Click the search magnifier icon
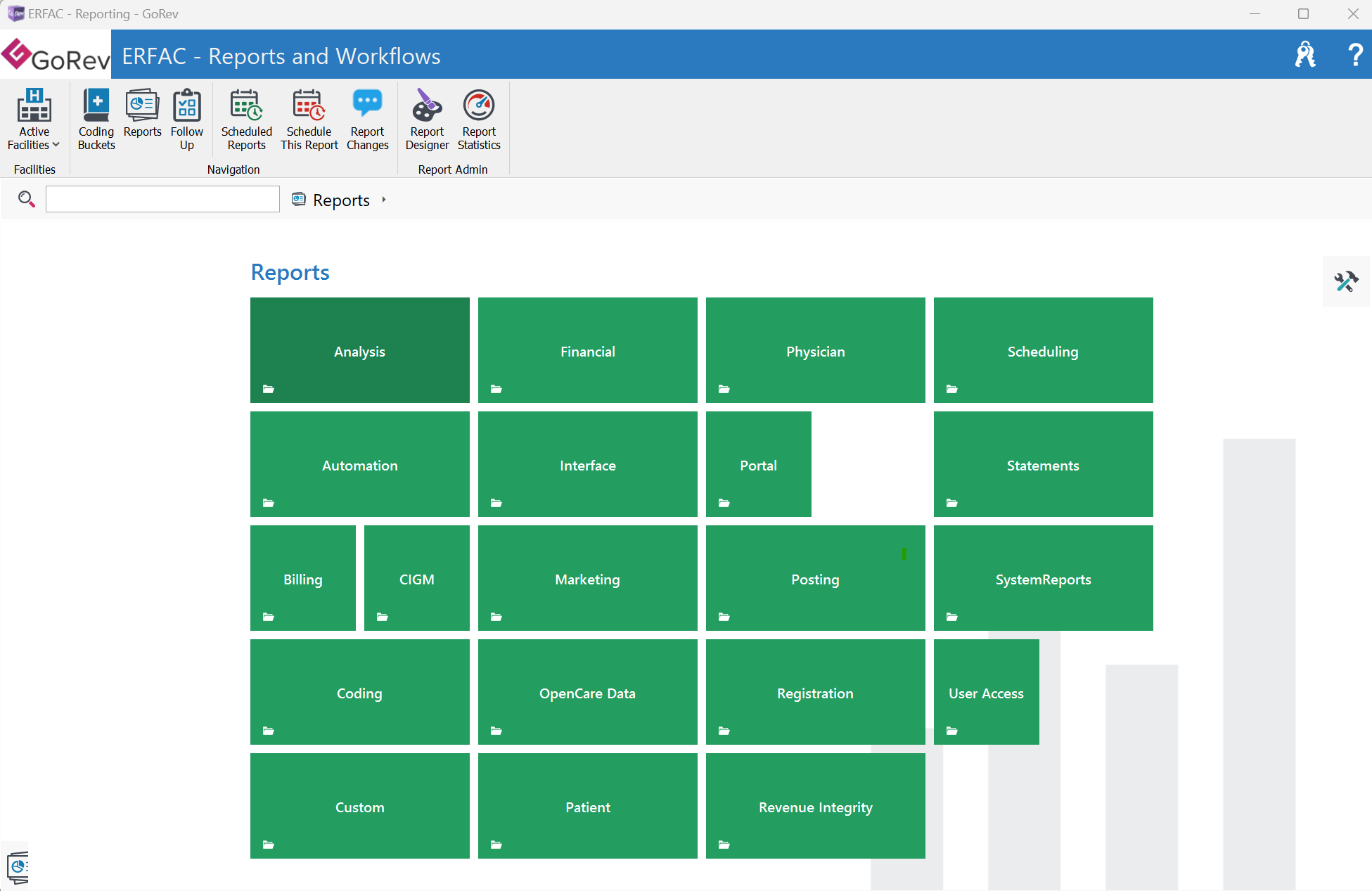Screen dimensions: 1372x891 click(x=26, y=199)
